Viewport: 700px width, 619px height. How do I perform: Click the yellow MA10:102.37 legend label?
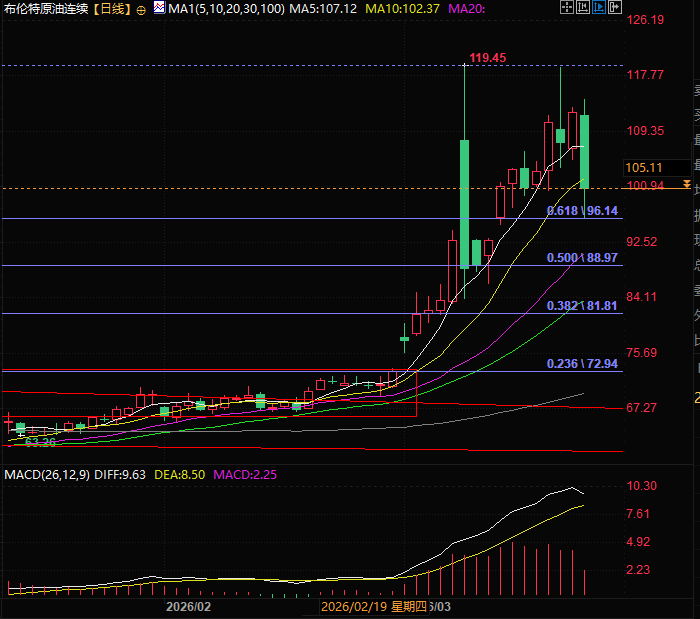[x=403, y=9]
